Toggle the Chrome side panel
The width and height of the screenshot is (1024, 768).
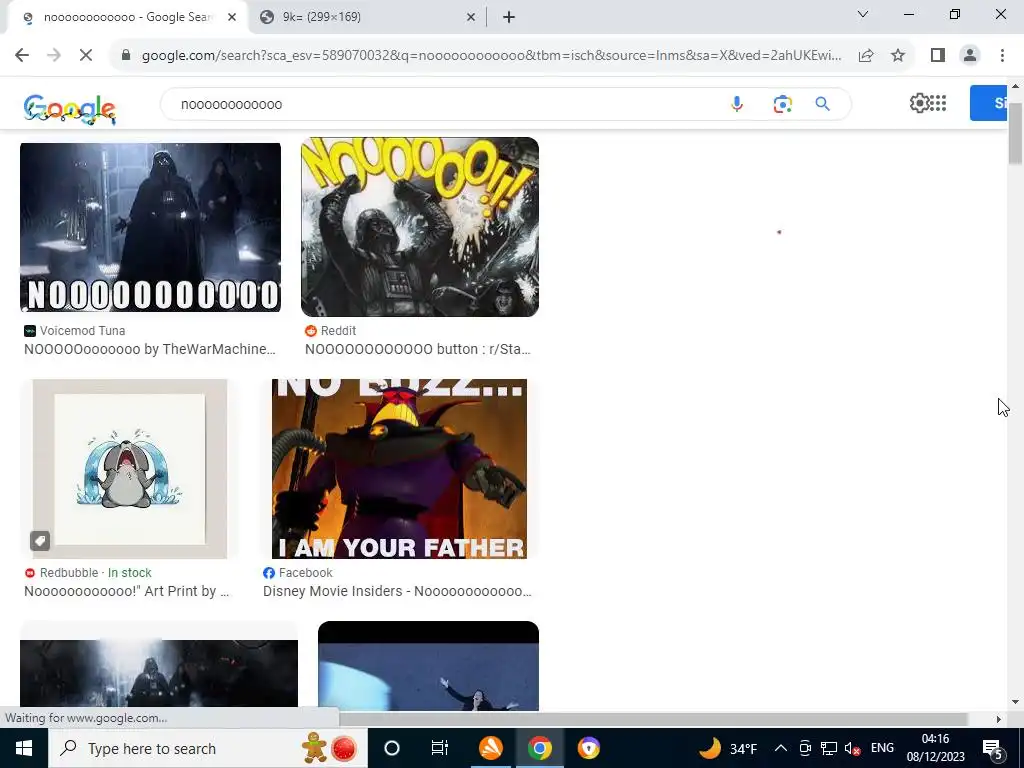(938, 56)
